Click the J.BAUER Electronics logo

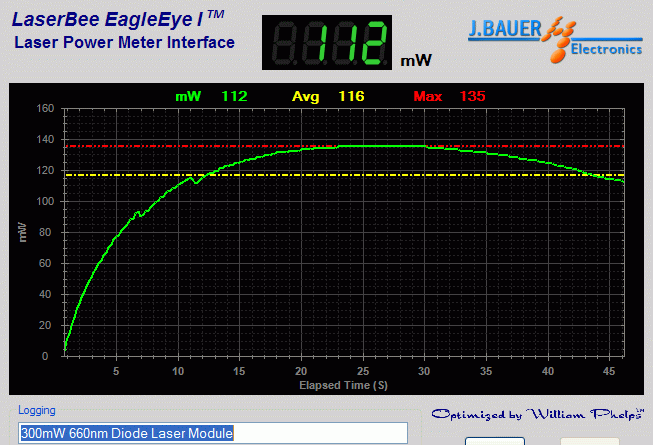[555, 40]
